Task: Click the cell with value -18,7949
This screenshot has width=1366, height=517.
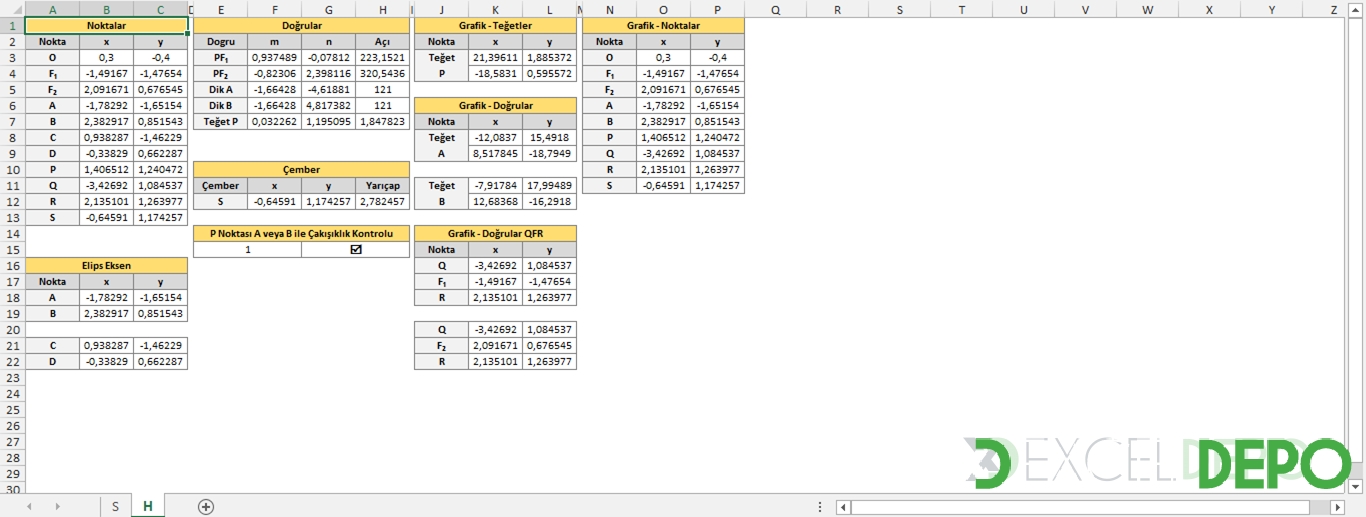Action: point(549,153)
